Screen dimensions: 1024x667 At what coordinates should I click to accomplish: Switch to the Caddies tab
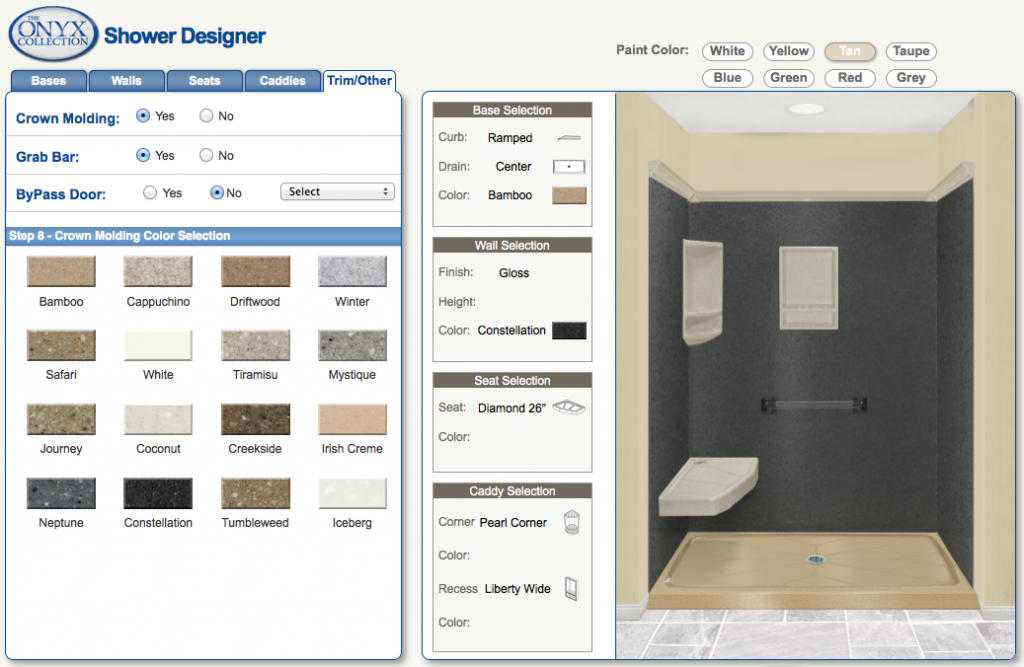(x=282, y=81)
